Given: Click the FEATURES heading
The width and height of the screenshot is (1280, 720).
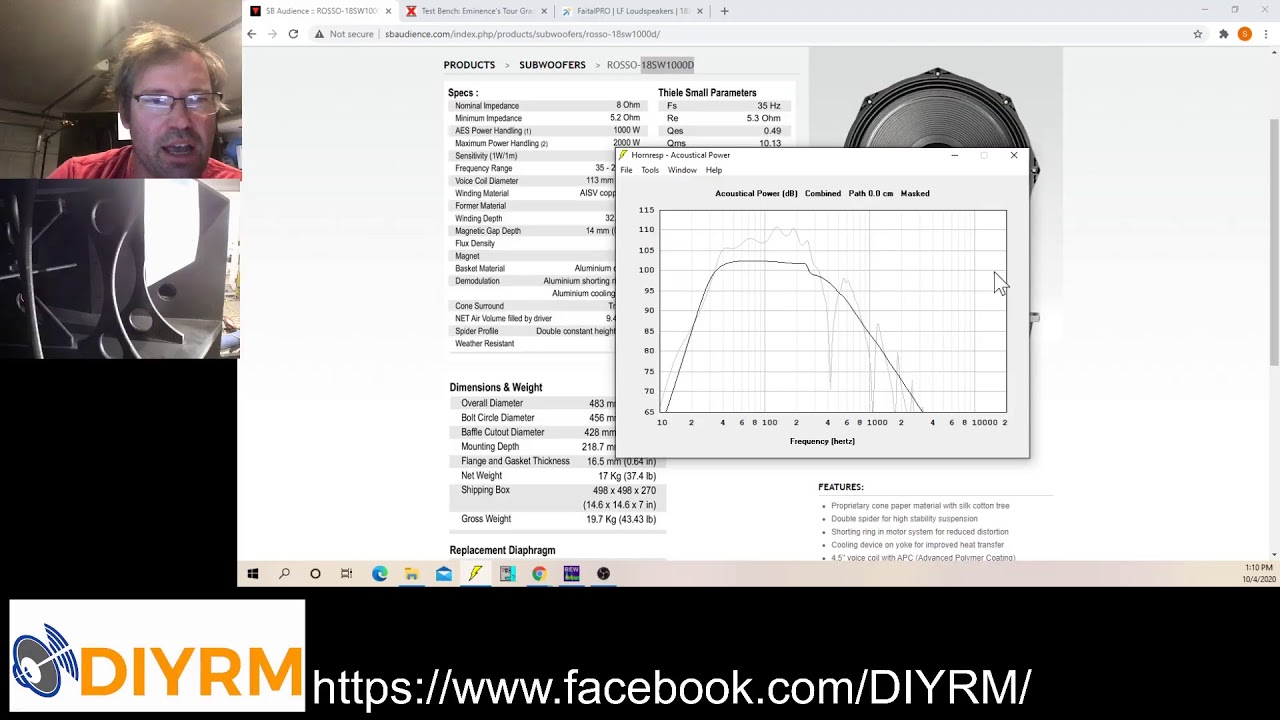Looking at the screenshot, I should [x=841, y=487].
